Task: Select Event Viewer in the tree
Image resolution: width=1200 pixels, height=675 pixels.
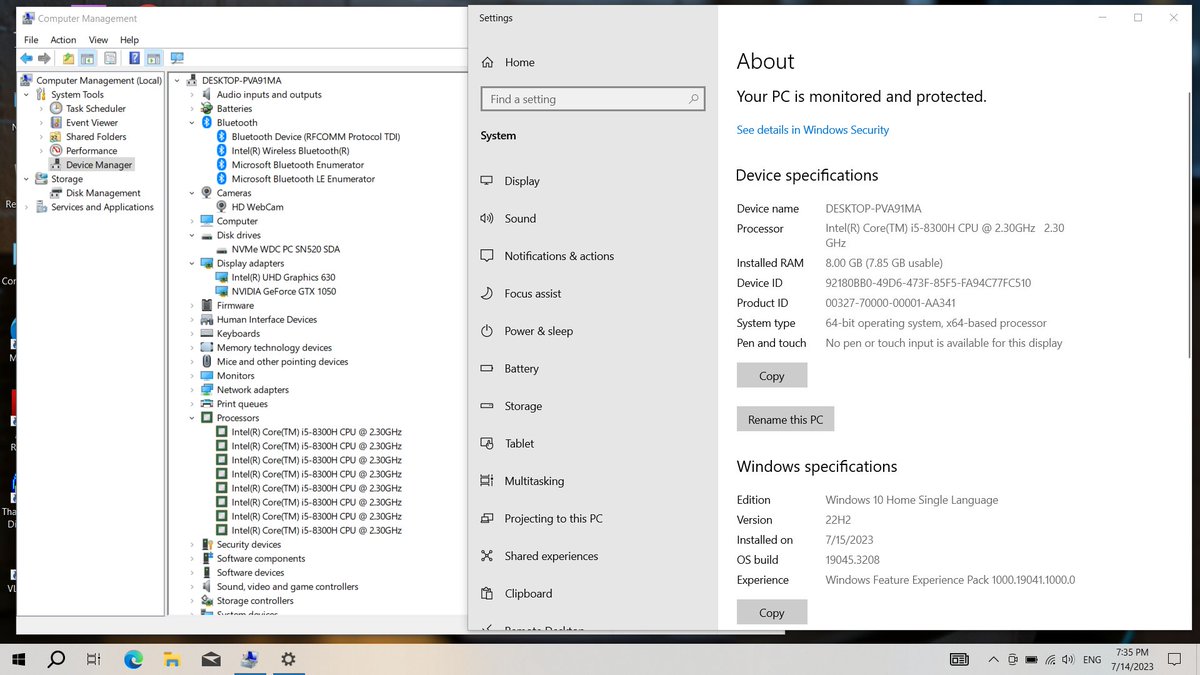Action: 92,123
